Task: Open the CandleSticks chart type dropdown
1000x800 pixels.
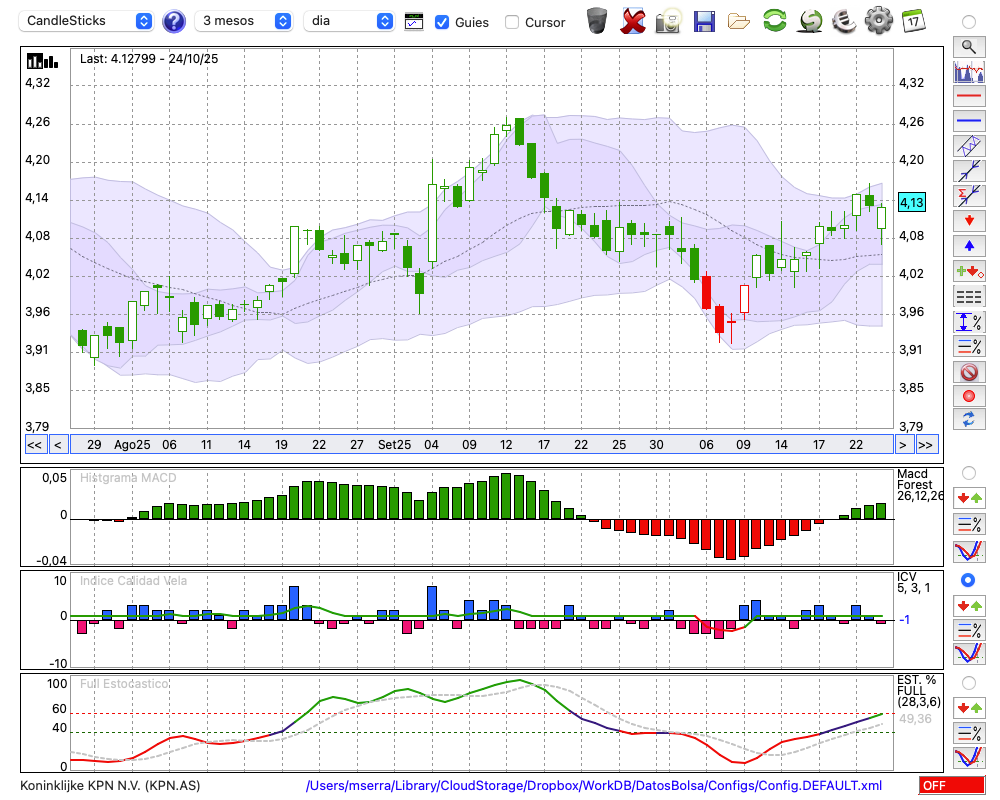Action: pyautogui.click(x=88, y=21)
